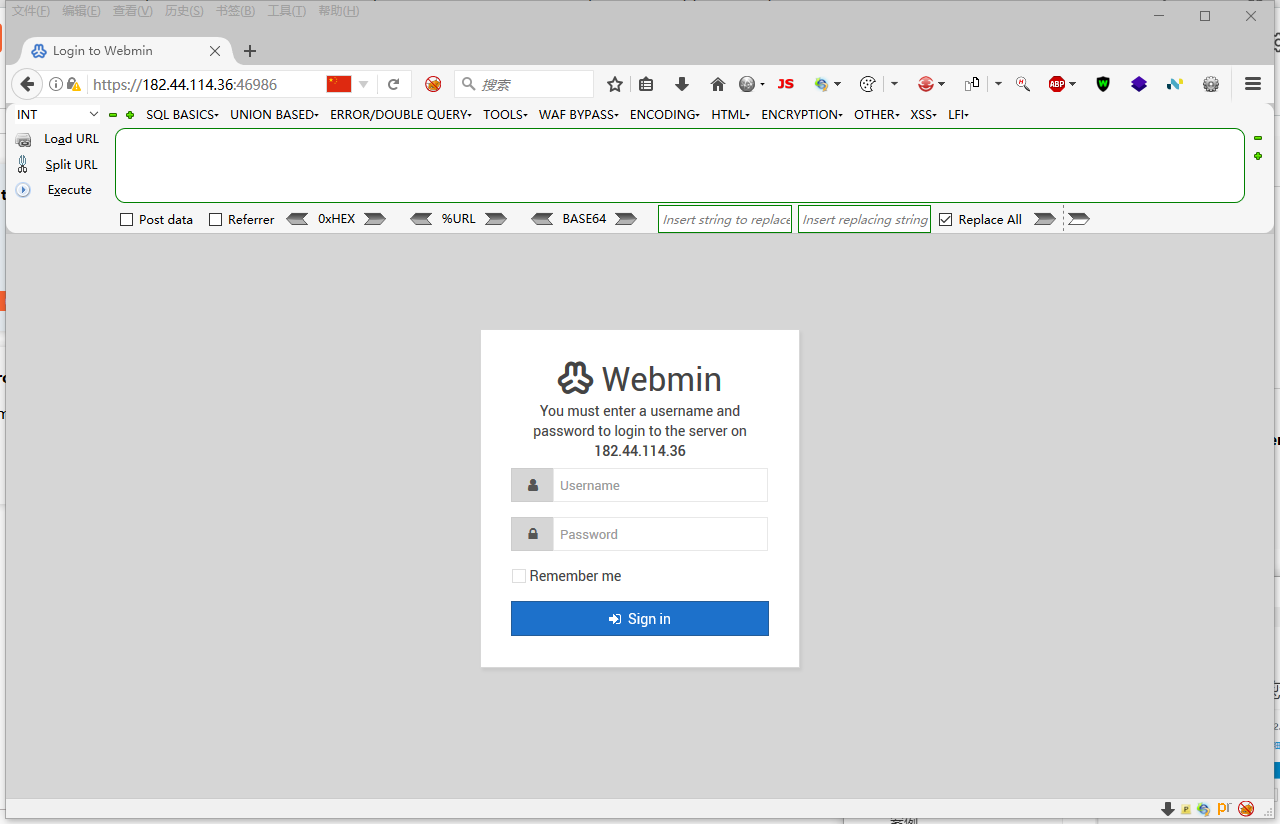This screenshot has width=1280, height=824.
Task: Tick the Remember me checkbox
Action: 519,576
